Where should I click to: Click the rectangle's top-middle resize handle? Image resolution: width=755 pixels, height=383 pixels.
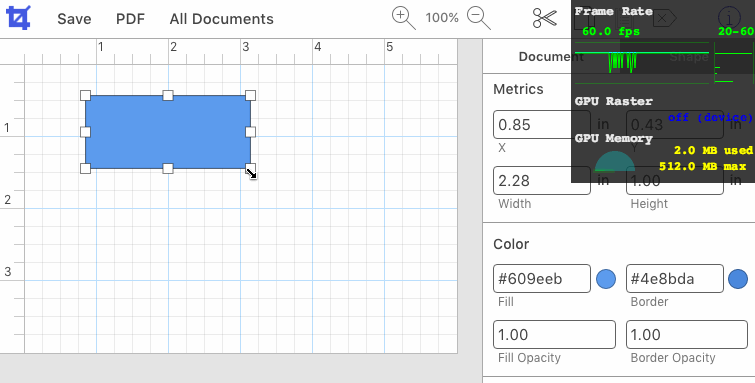[x=168, y=95]
